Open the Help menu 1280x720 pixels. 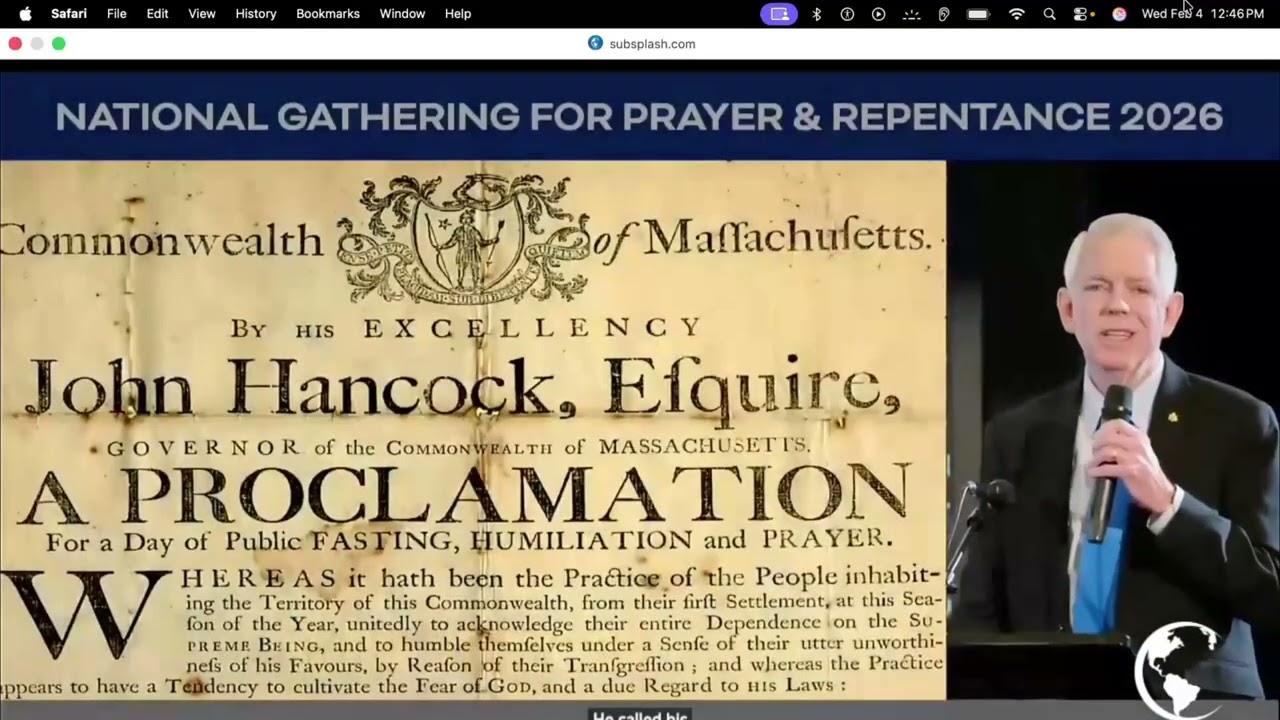point(458,14)
